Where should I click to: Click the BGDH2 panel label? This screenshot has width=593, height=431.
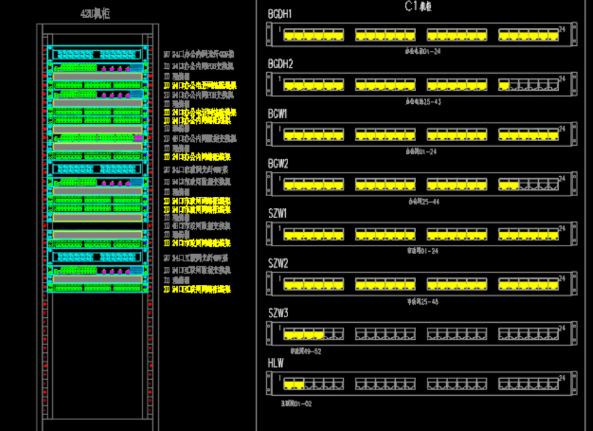[x=280, y=64]
